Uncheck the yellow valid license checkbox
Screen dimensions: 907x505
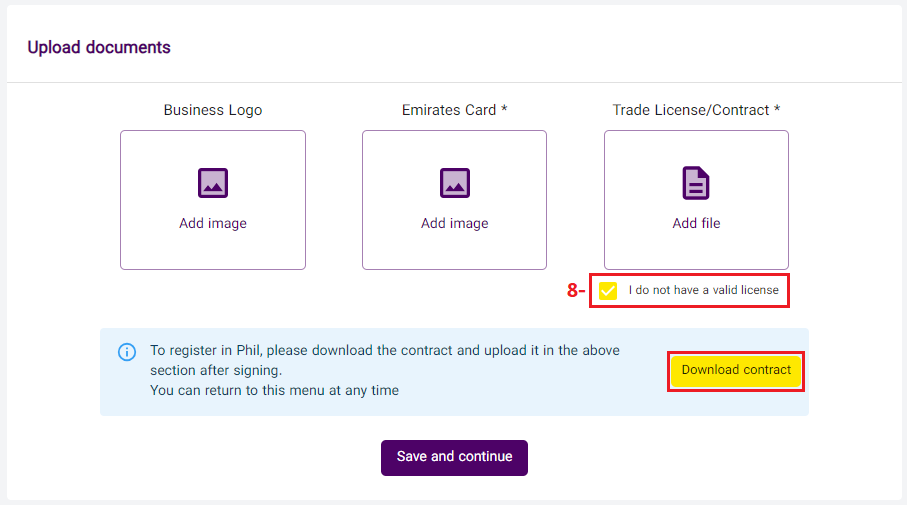(608, 291)
